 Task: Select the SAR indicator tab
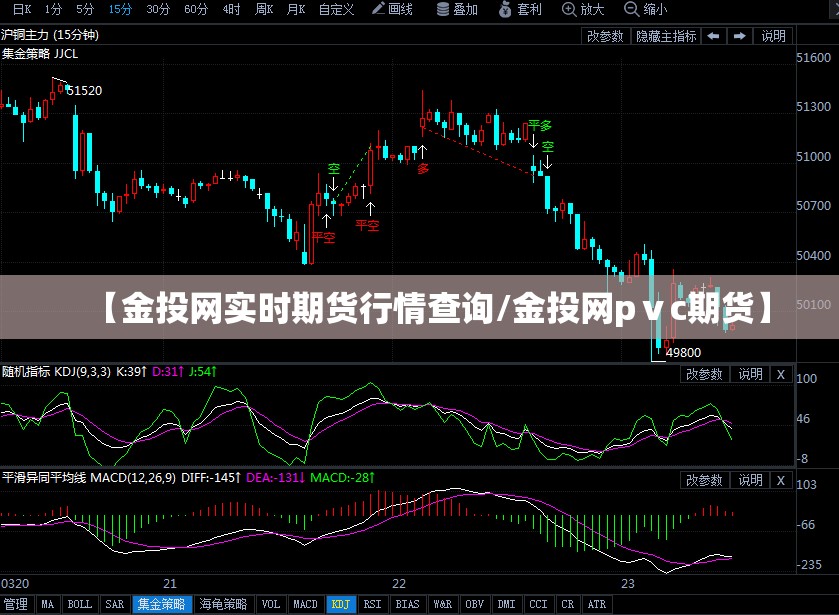[115, 604]
